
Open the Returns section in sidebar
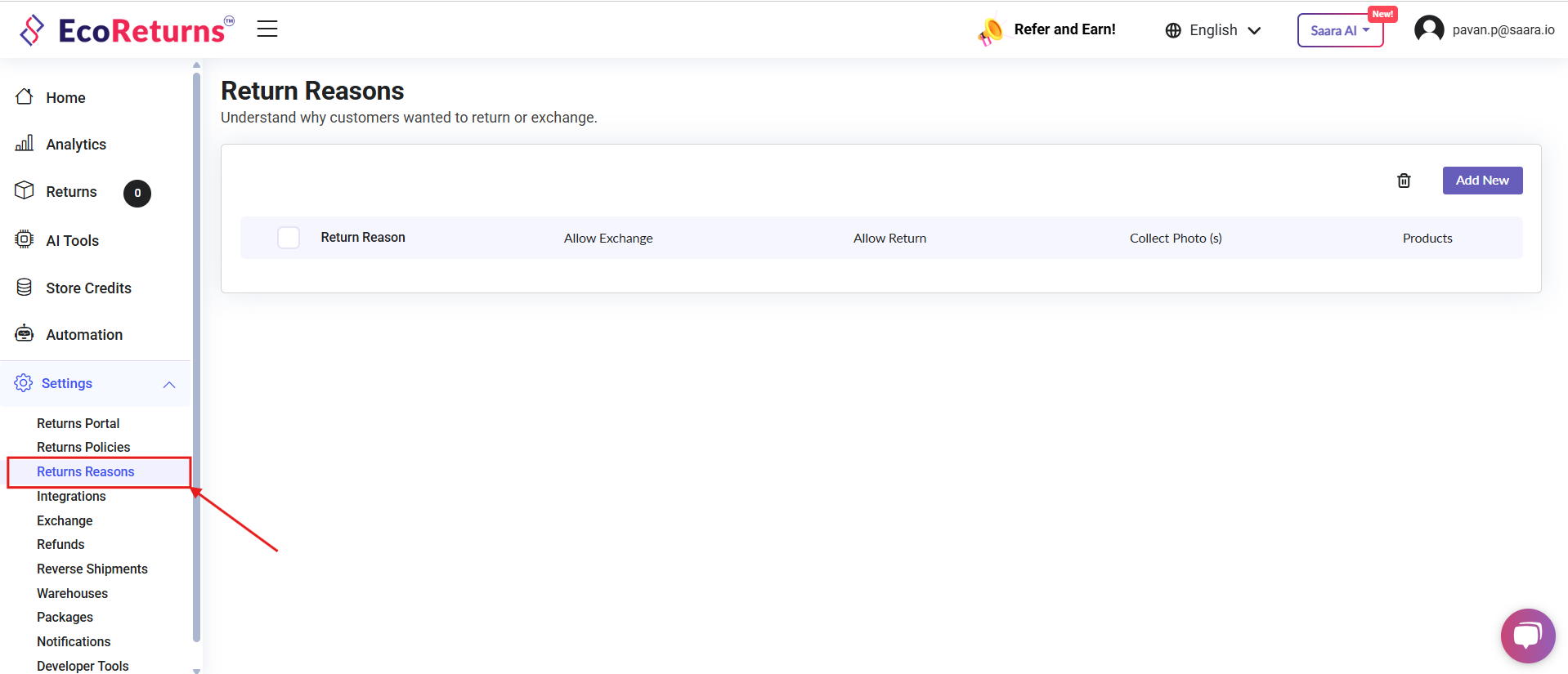coord(71,192)
